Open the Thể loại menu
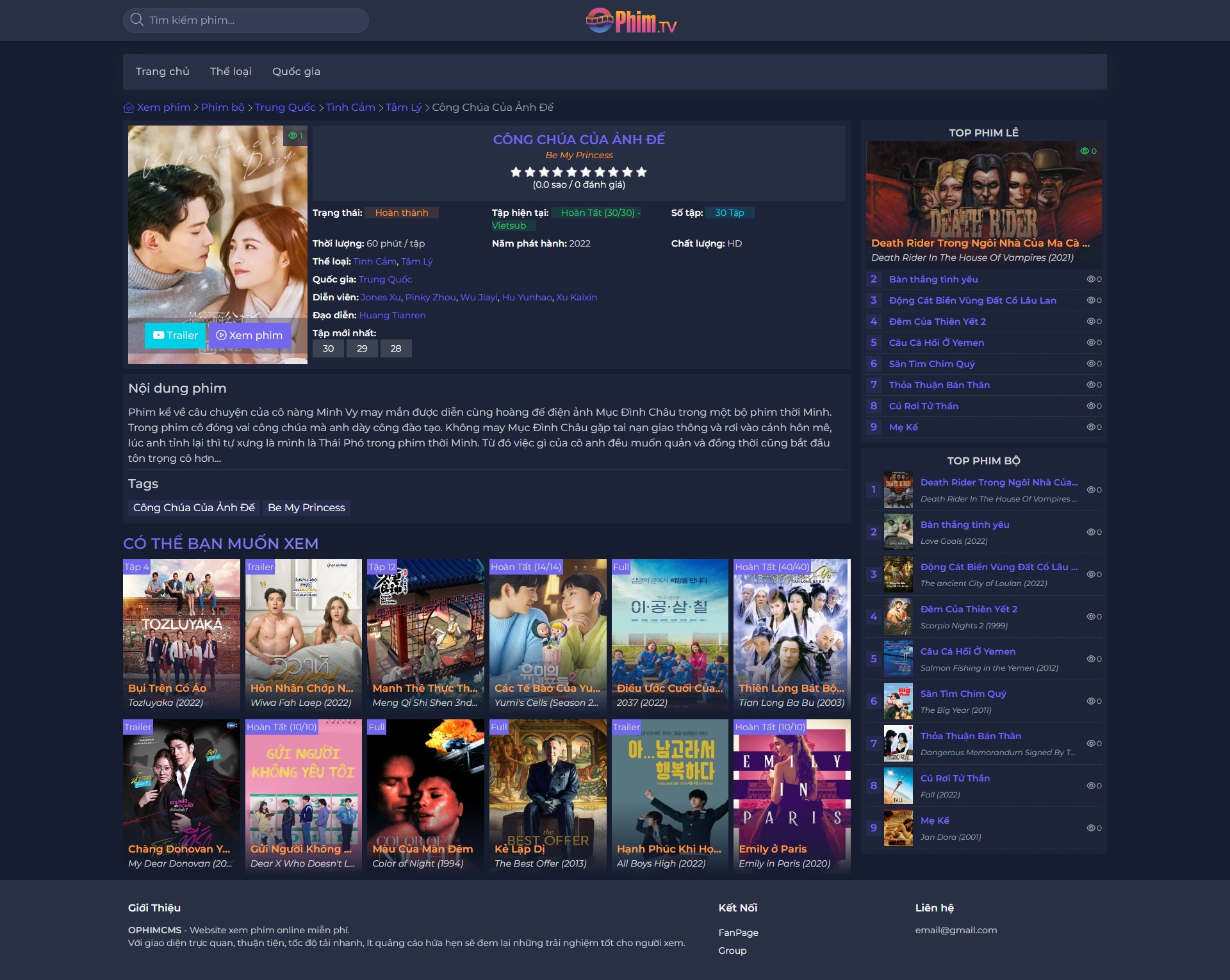Image resolution: width=1230 pixels, height=980 pixels. (x=231, y=72)
